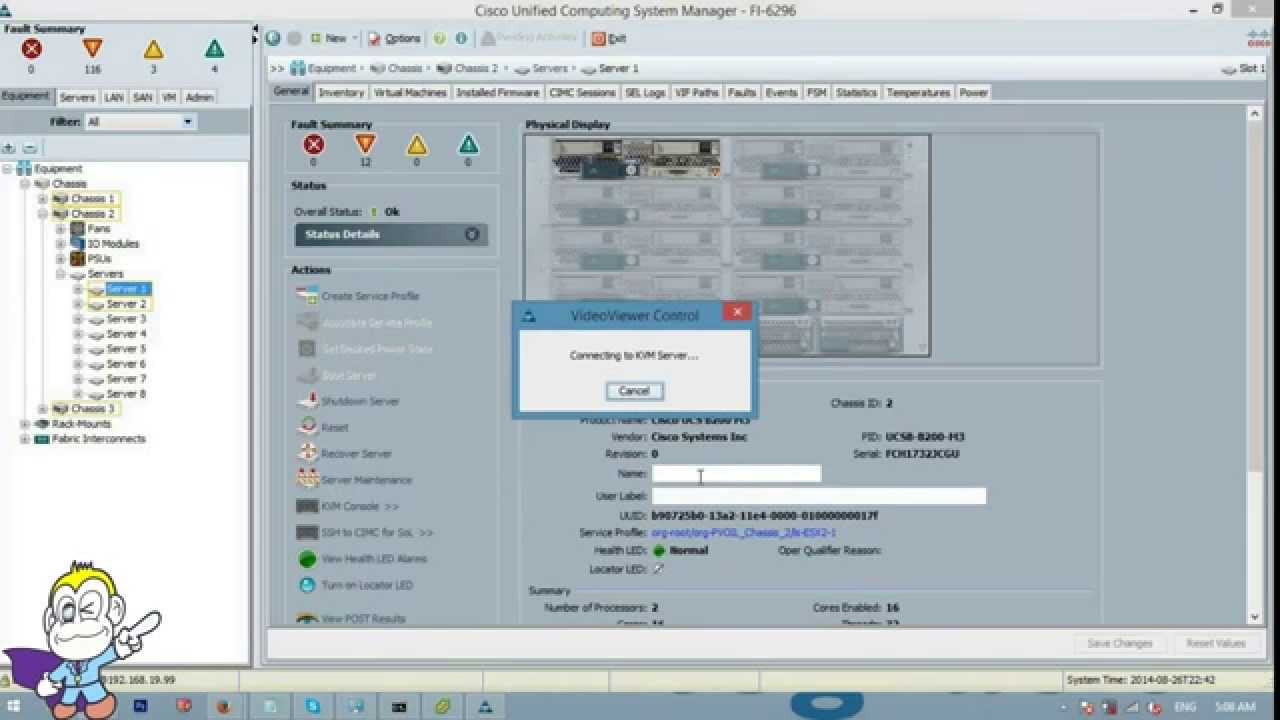Switch to the SAN navigation tab

(143, 97)
